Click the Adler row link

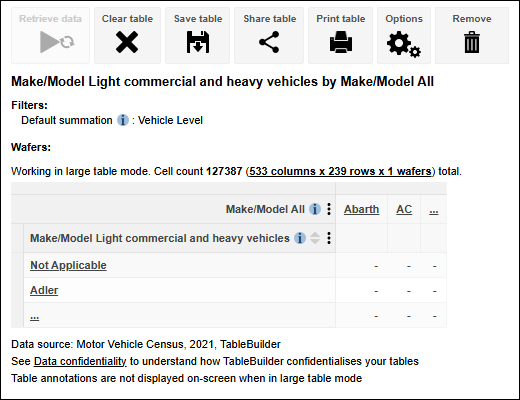click(44, 290)
